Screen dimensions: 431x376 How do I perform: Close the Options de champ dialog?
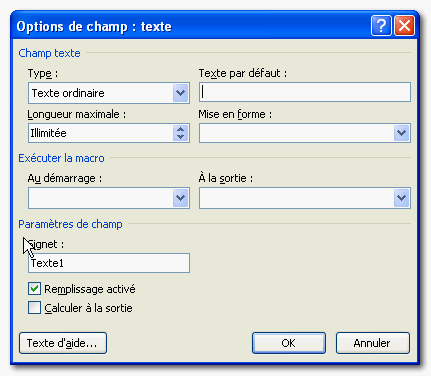pyautogui.click(x=404, y=25)
